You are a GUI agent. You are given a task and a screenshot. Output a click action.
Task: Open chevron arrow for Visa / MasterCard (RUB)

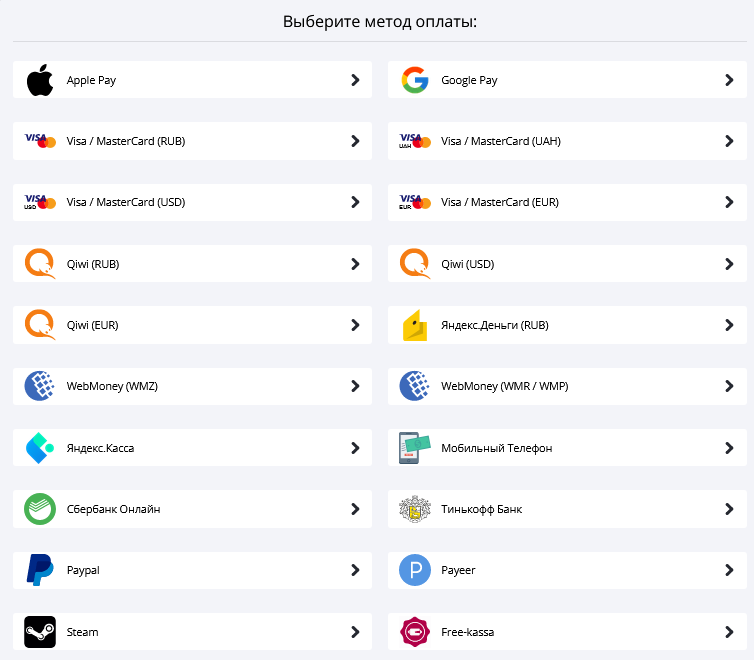(x=355, y=141)
